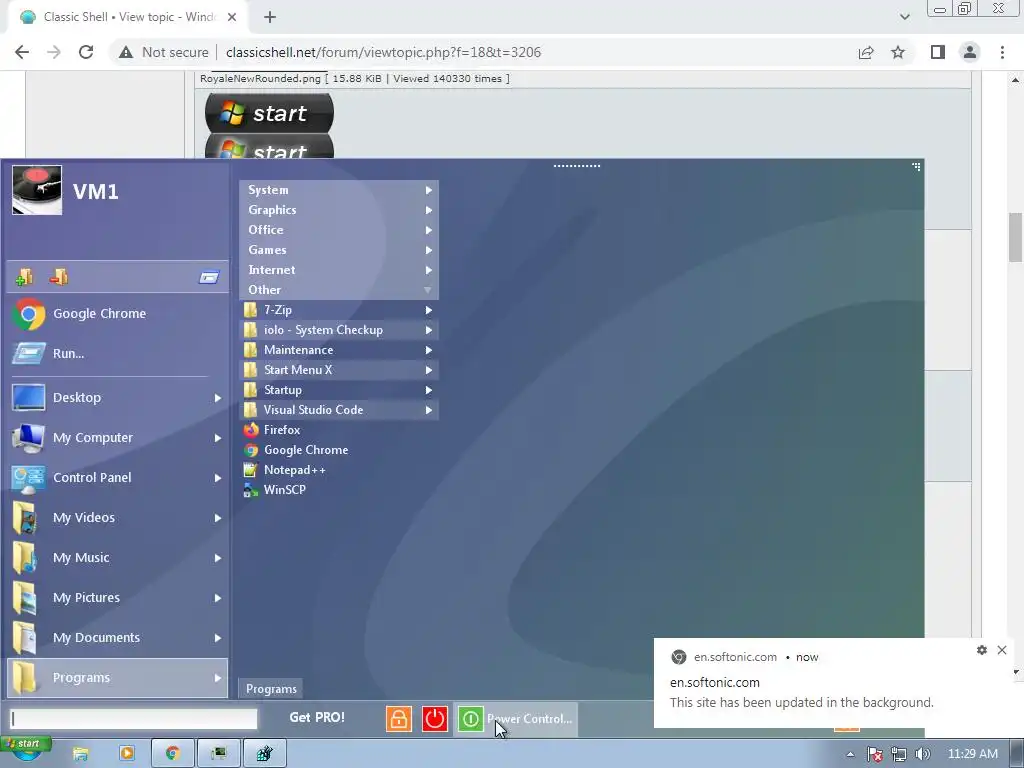Screen dimensions: 1024x768
Task: Click the add folder icon with green plus
Action: click(x=24, y=277)
